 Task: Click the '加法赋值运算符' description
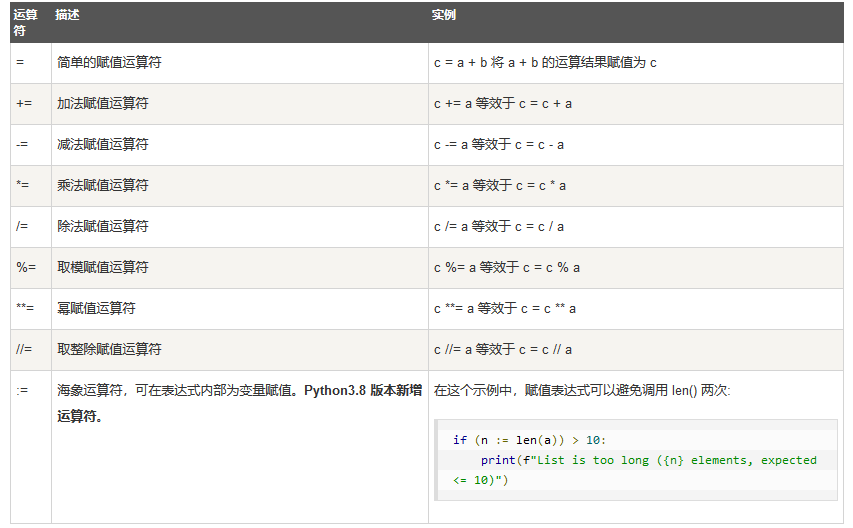(x=103, y=103)
